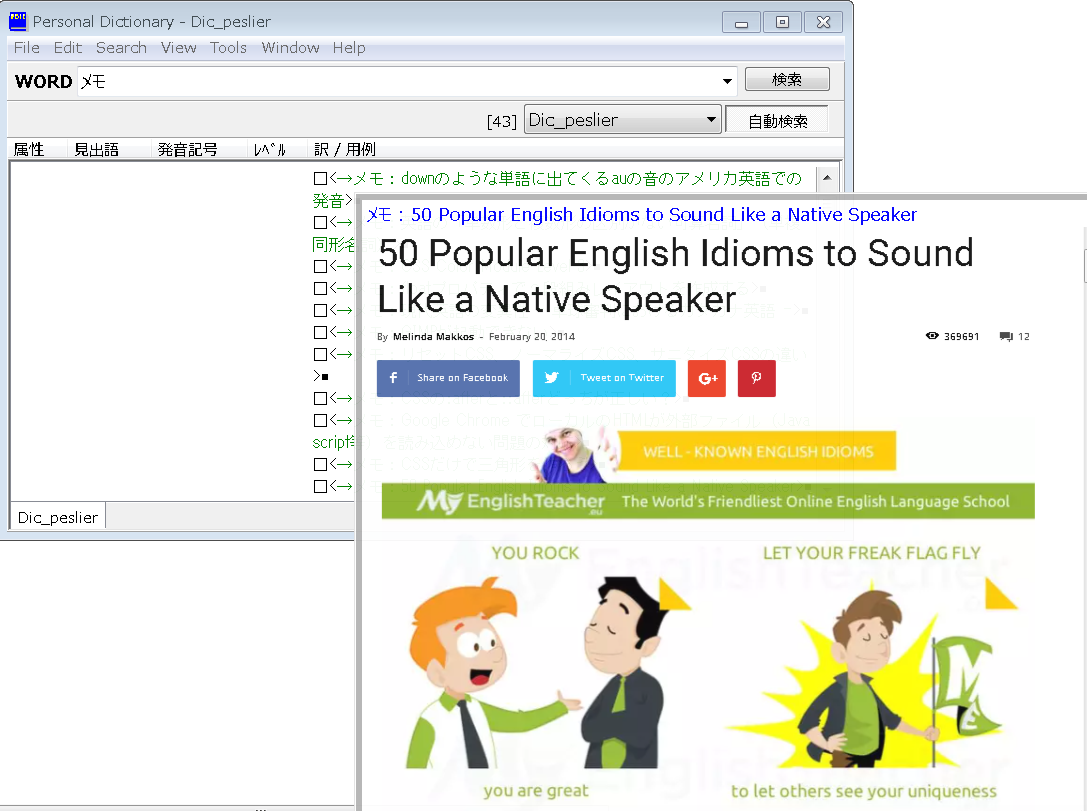Click the Personal Dictionary app icon in title bar
Image resolution: width=1087 pixels, height=811 pixels.
pyautogui.click(x=16, y=21)
